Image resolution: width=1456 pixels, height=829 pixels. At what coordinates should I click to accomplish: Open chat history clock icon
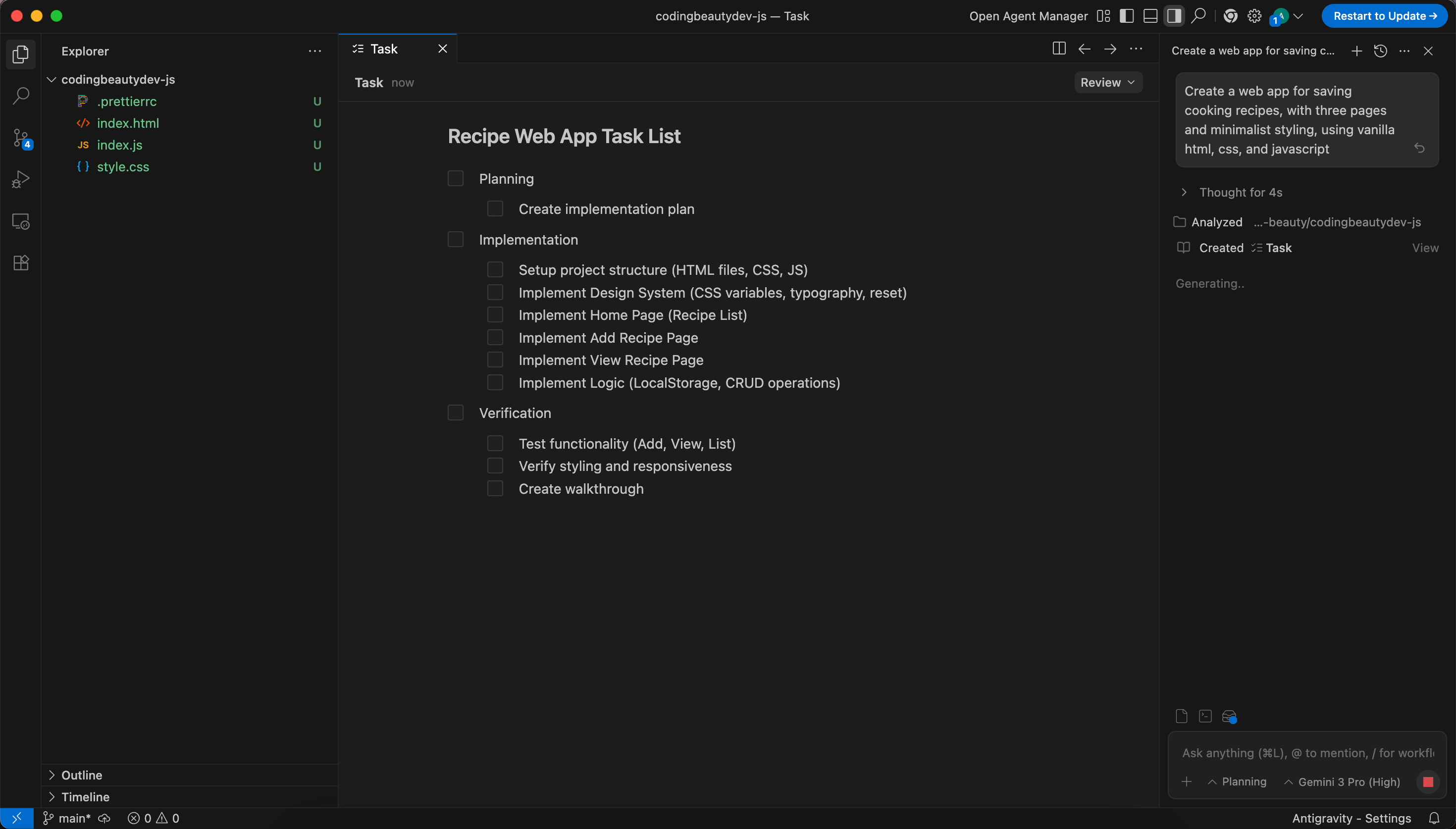1380,51
